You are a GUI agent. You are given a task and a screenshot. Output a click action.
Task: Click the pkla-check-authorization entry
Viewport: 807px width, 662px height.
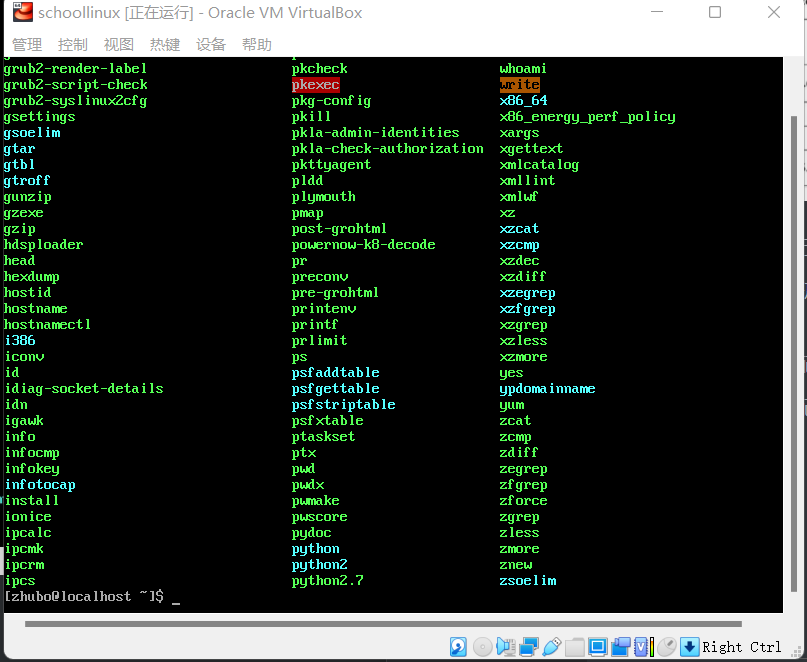(388, 149)
